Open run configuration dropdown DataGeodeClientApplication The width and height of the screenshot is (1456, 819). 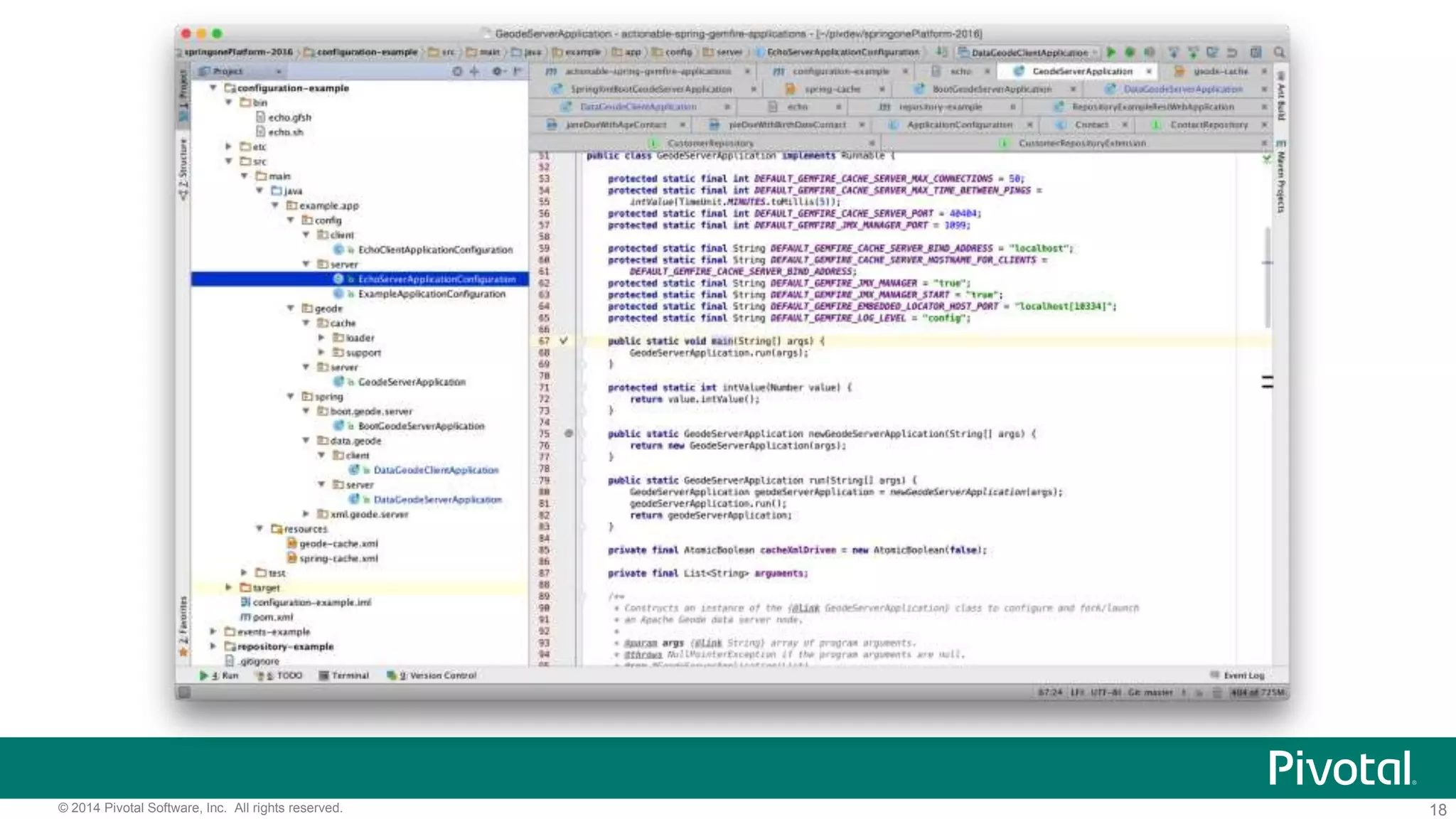coord(1029,53)
